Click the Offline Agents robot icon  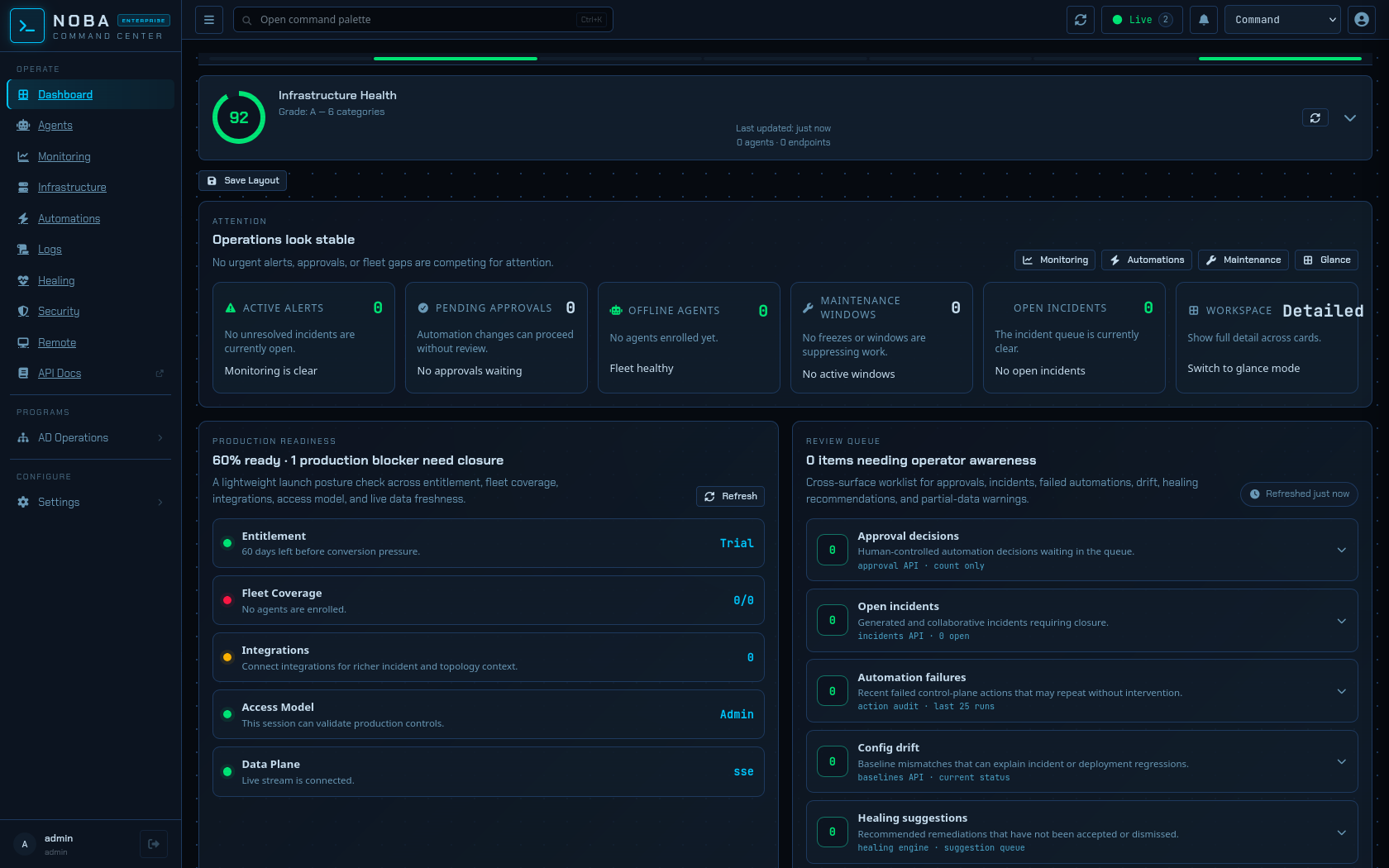point(616,311)
